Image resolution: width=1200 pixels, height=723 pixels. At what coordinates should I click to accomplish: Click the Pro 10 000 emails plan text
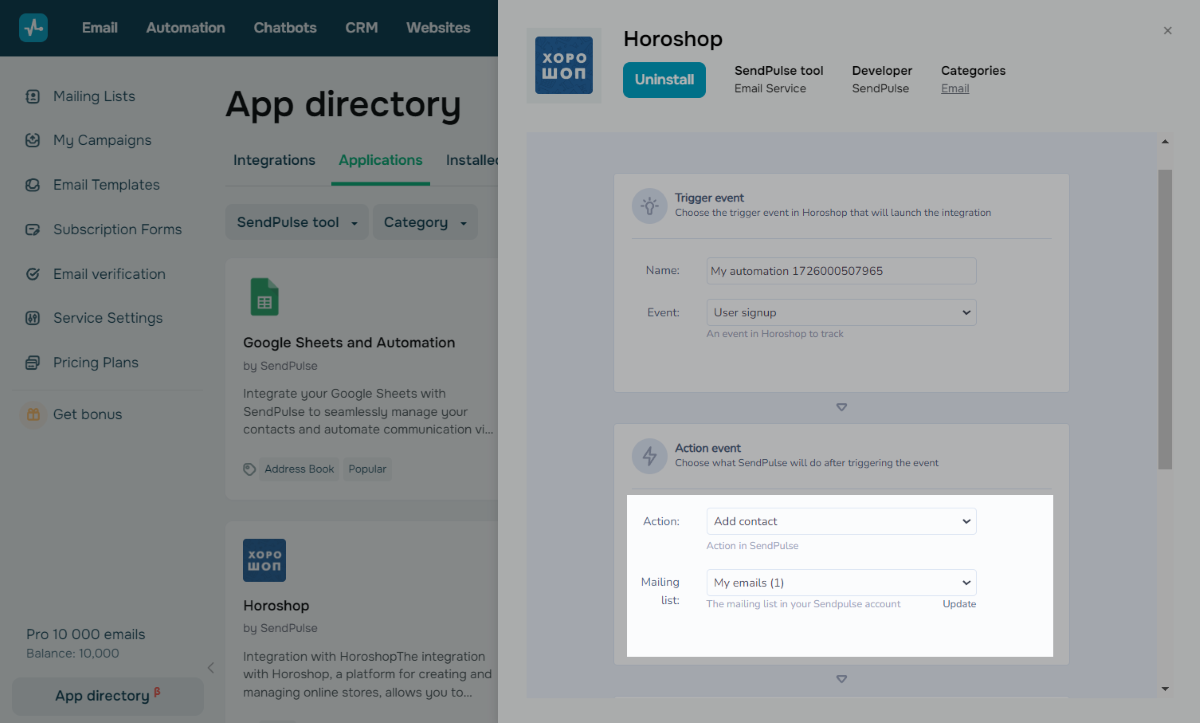click(x=85, y=634)
